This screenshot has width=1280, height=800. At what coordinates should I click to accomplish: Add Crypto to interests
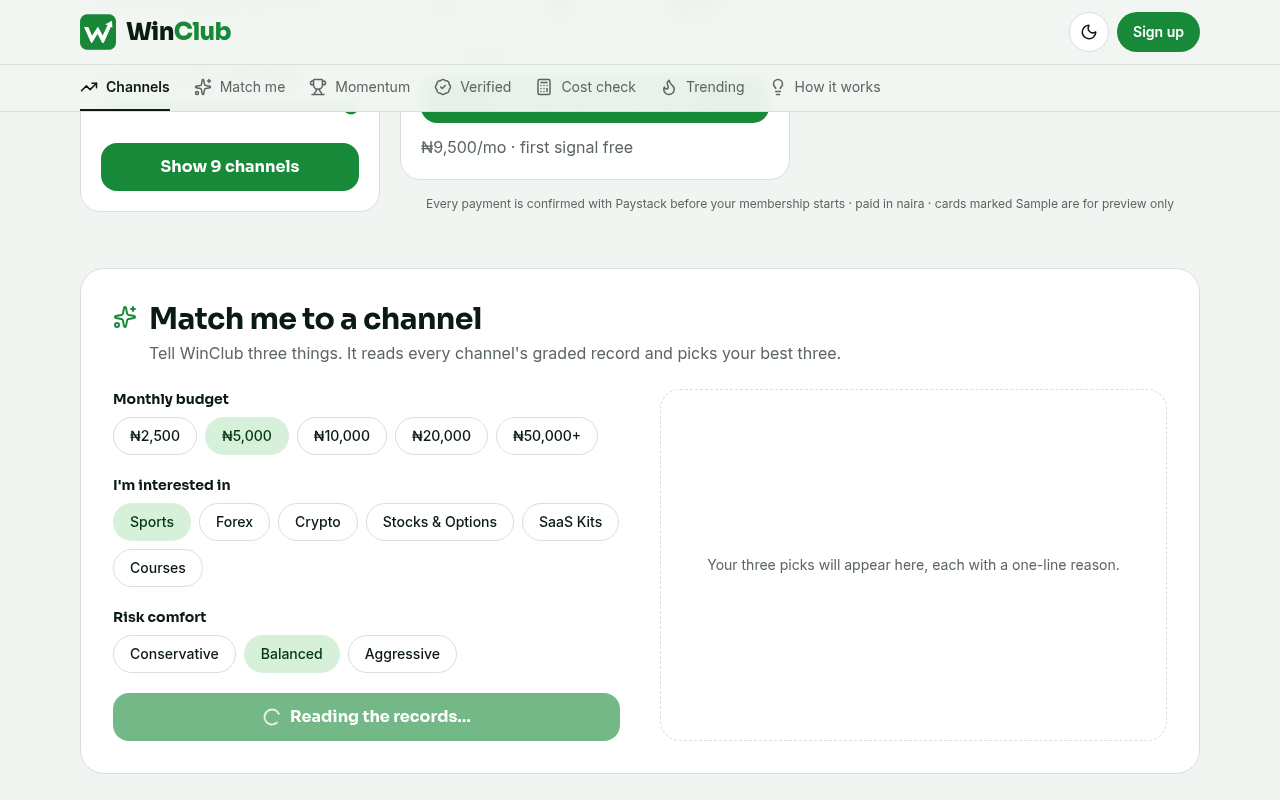point(318,522)
